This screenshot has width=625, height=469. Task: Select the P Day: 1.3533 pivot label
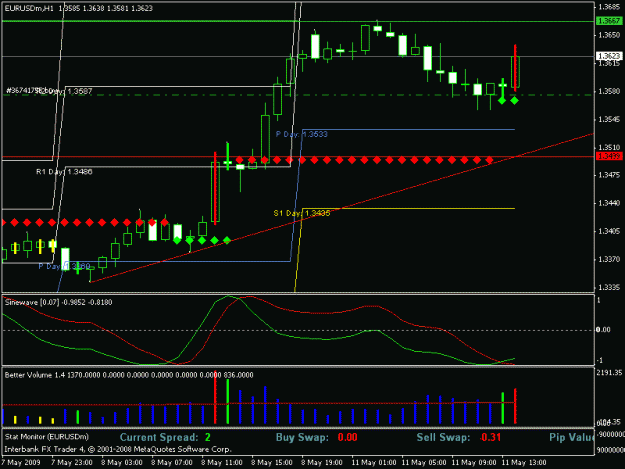pyautogui.click(x=302, y=134)
